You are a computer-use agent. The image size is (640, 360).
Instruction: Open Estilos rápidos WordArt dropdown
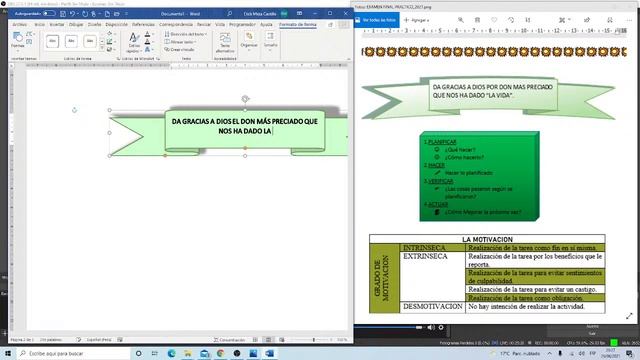[x=133, y=42]
